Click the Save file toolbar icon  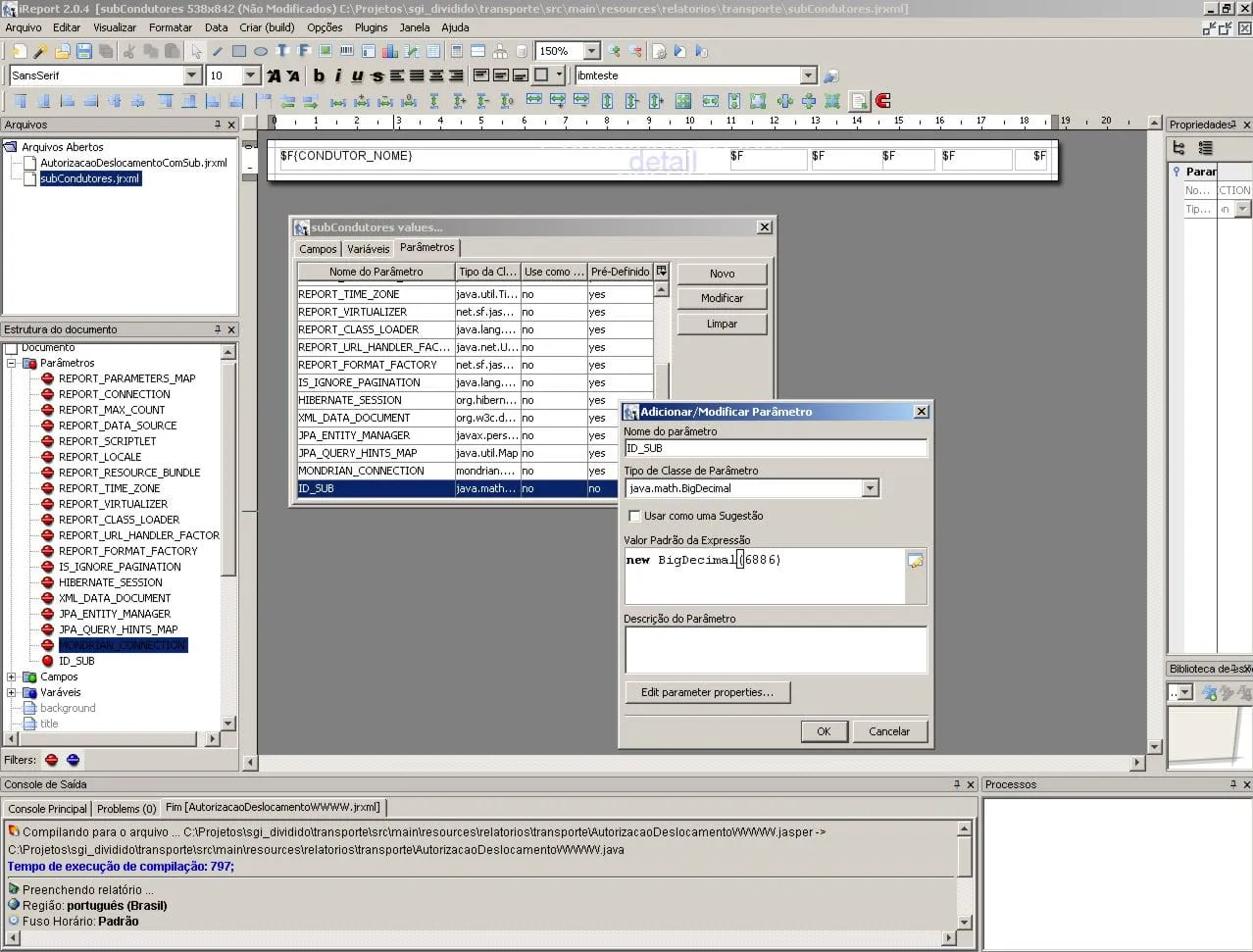pos(84,51)
